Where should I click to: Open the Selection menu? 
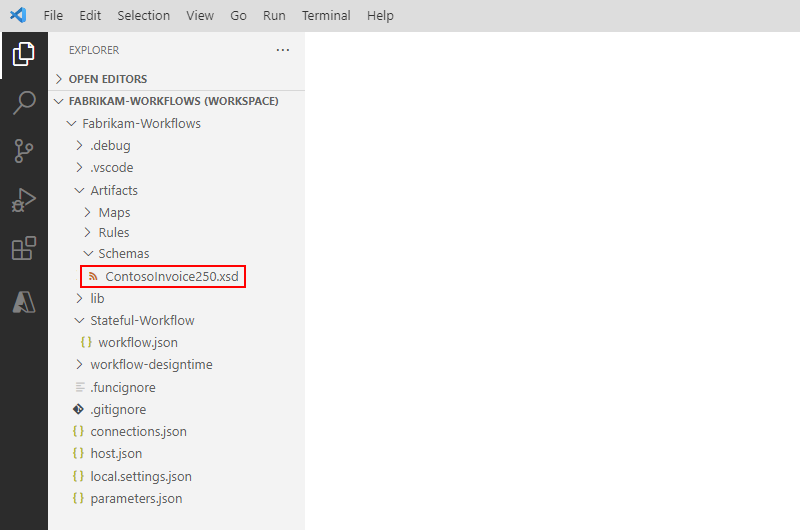point(143,16)
